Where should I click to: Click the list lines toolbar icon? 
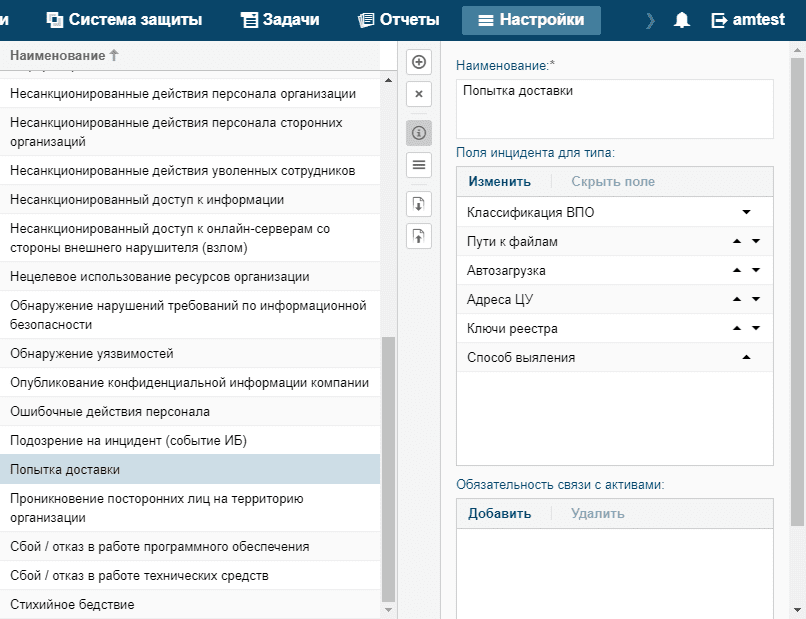coord(419,165)
